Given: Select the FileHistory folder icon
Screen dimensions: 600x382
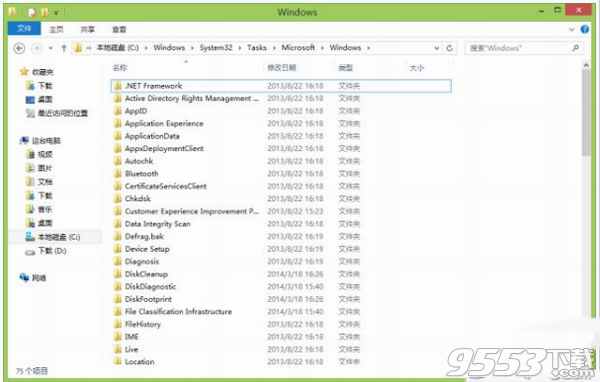Looking at the screenshot, I should 118,324.
